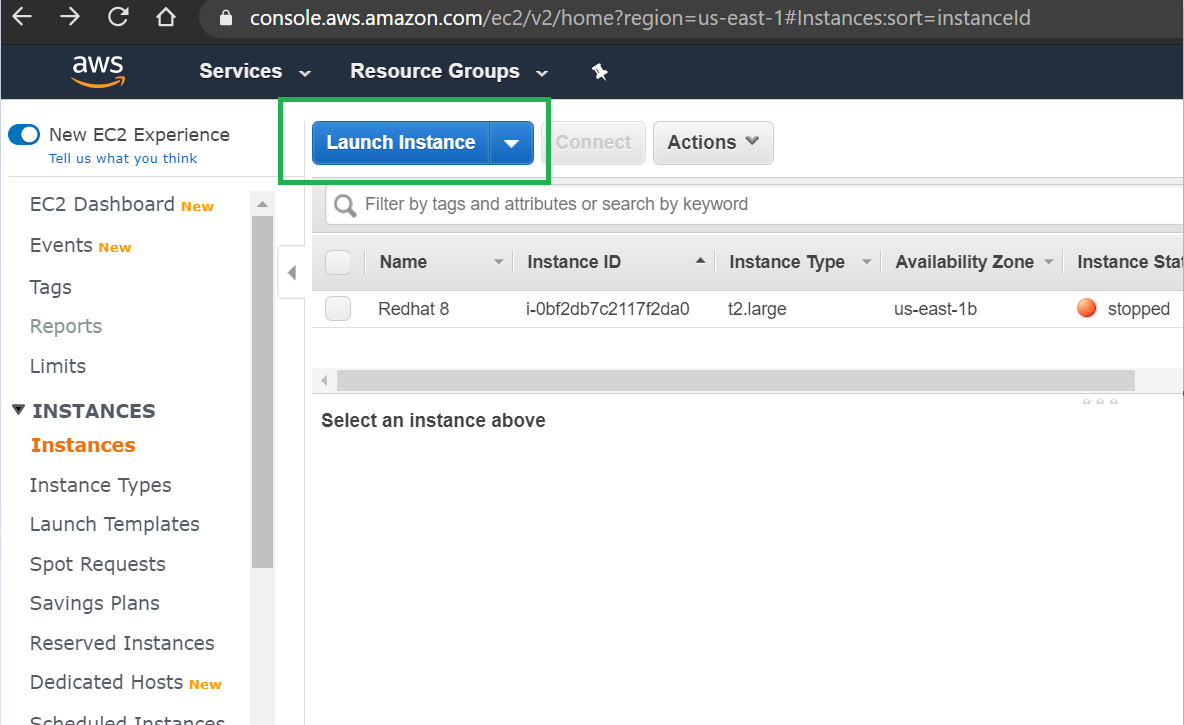Click the horizontal scrollbar under the instance table
This screenshot has height=725, width=1184.
[735, 381]
